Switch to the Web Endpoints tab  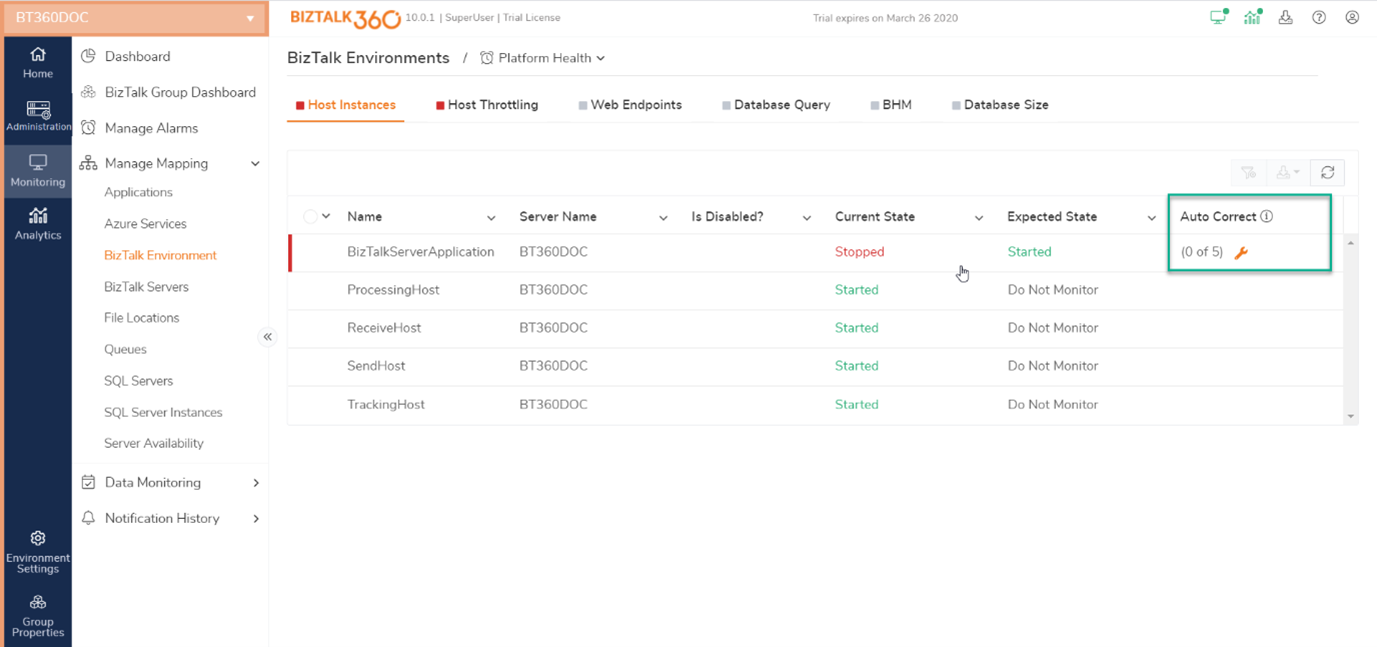coord(630,105)
